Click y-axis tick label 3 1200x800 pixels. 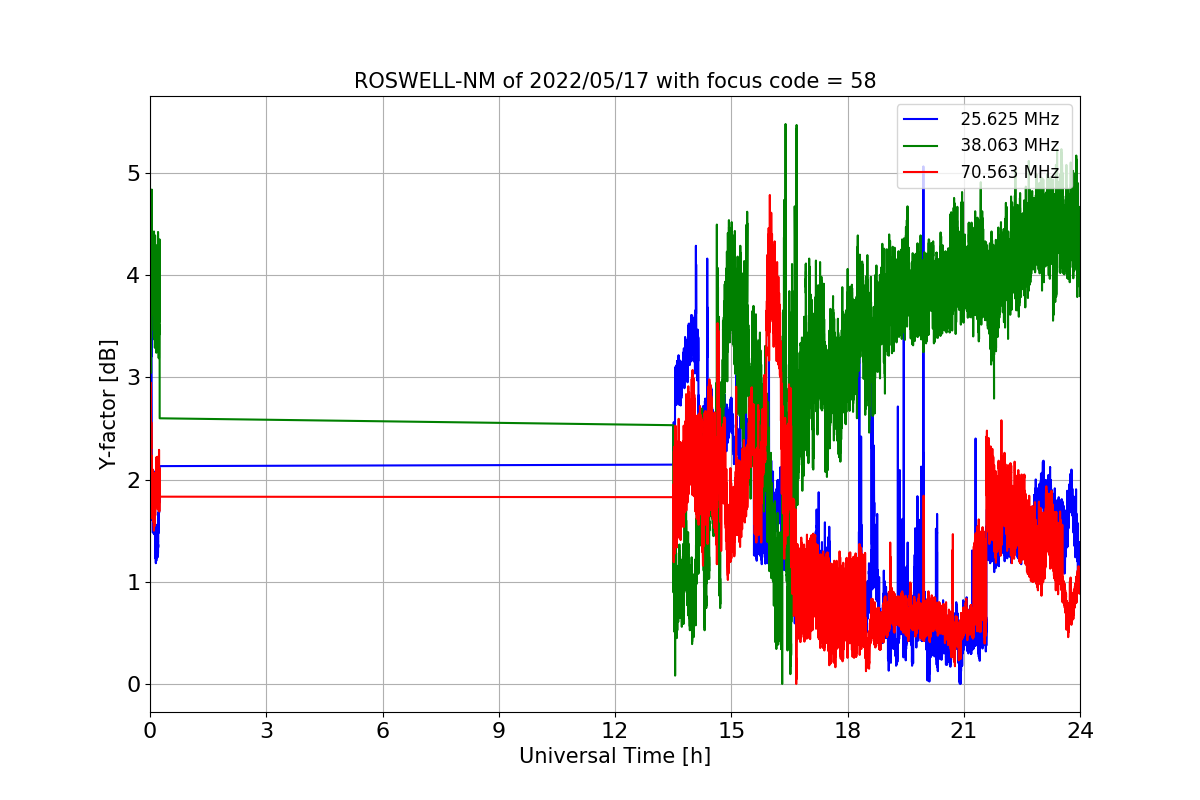point(132,378)
